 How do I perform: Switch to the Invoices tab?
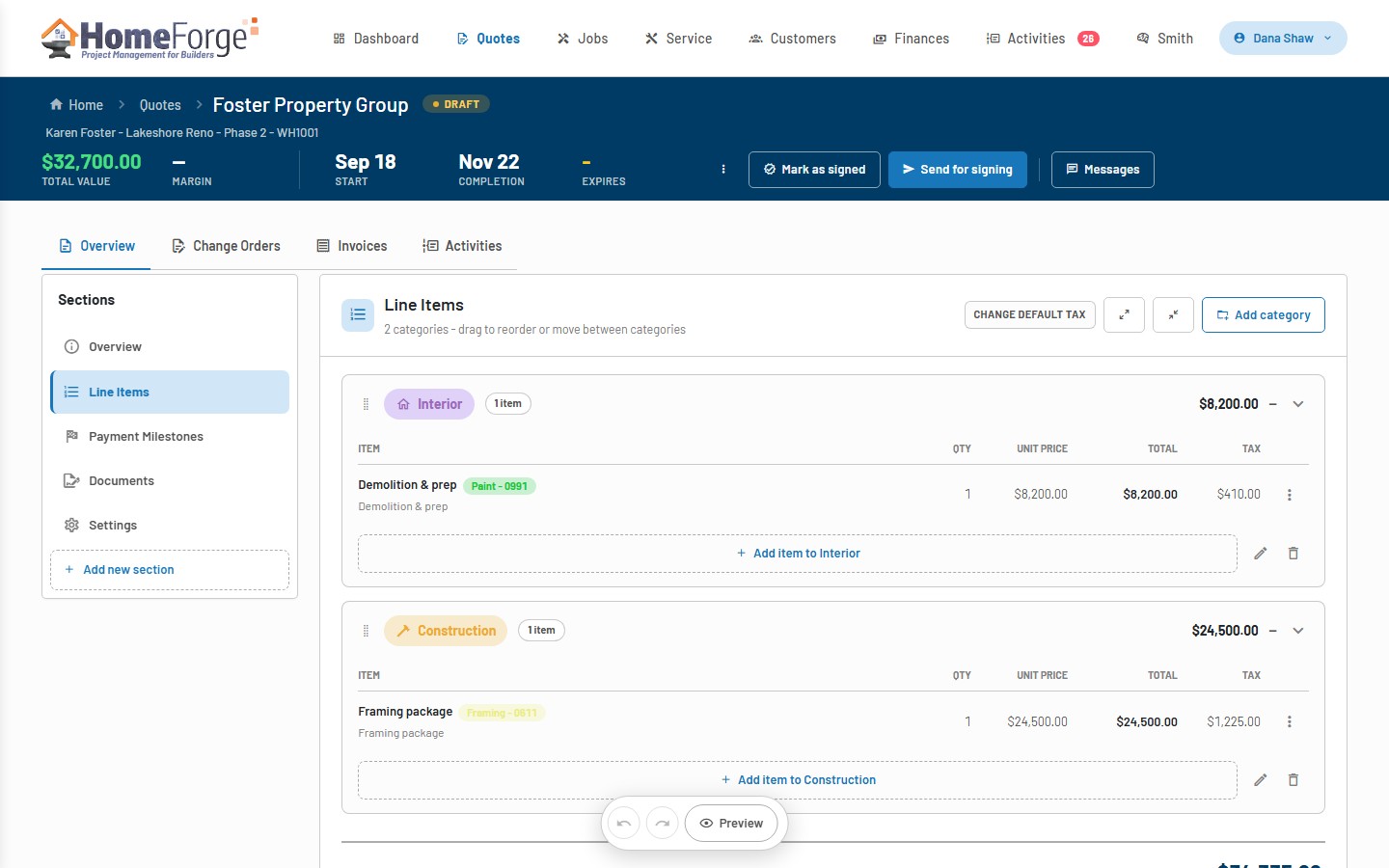click(x=352, y=246)
